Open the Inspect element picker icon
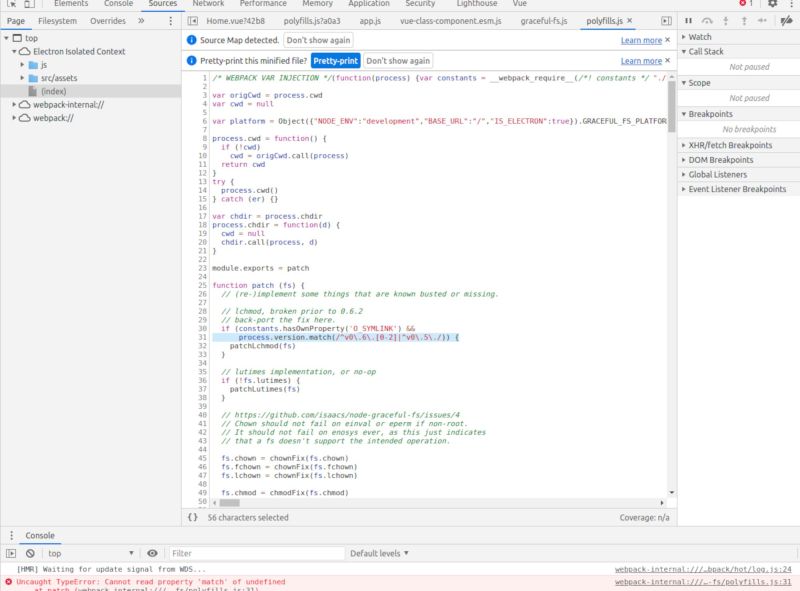 [12, 4]
